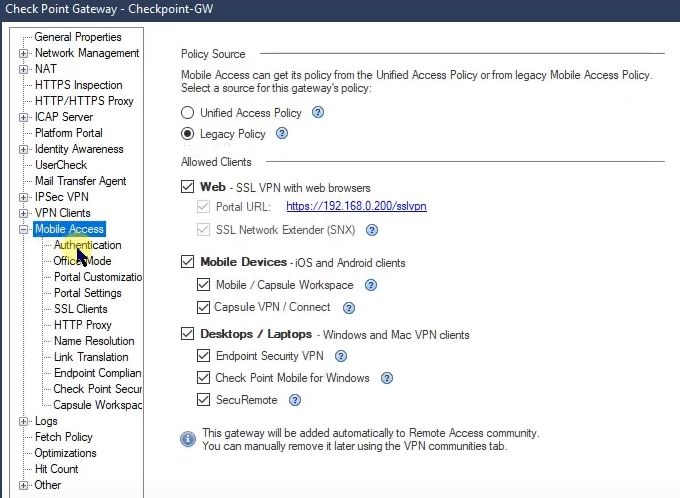Expand the NAT tree node
This screenshot has width=680, height=498.
point(23,69)
